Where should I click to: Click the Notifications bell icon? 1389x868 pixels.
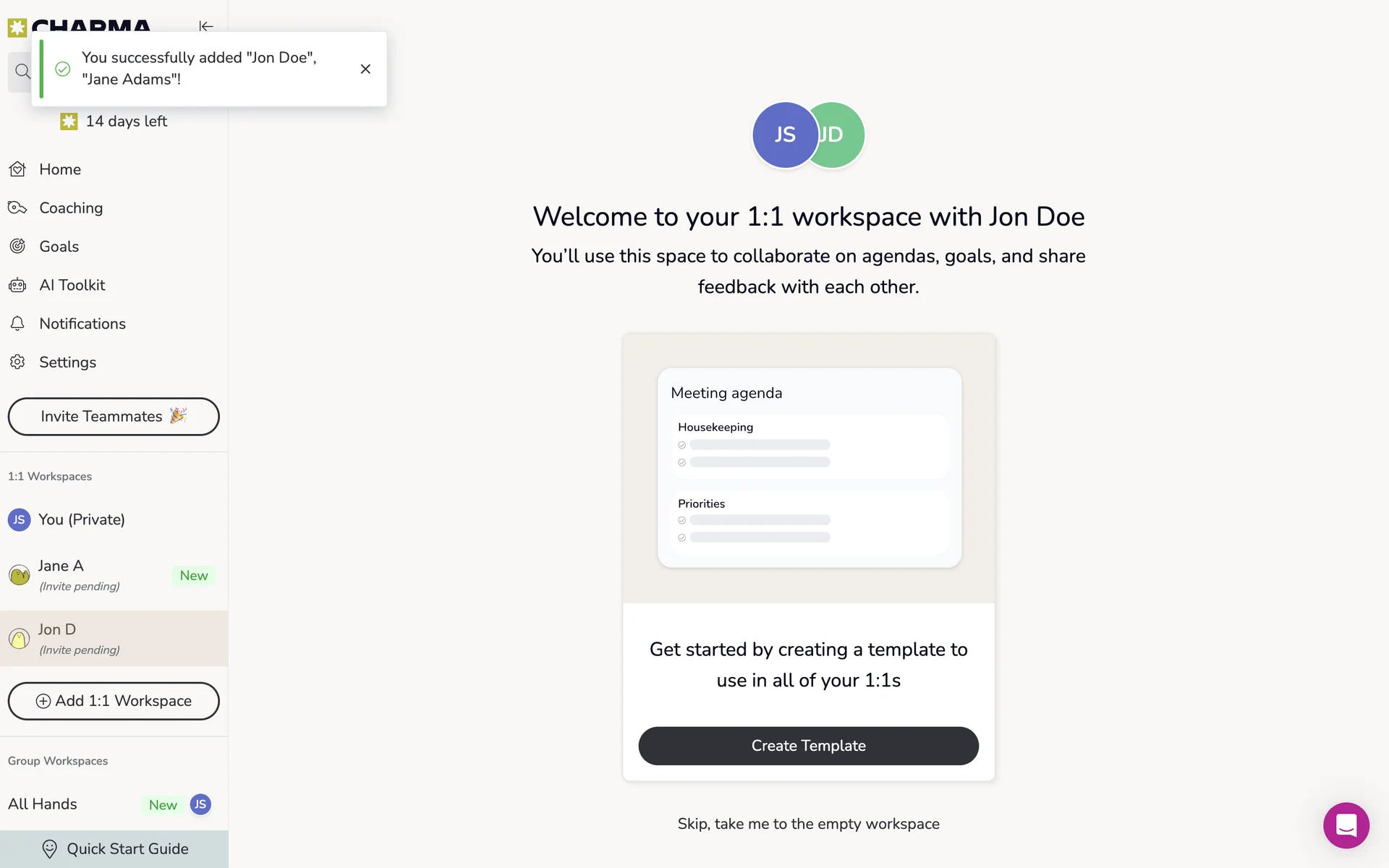[17, 323]
